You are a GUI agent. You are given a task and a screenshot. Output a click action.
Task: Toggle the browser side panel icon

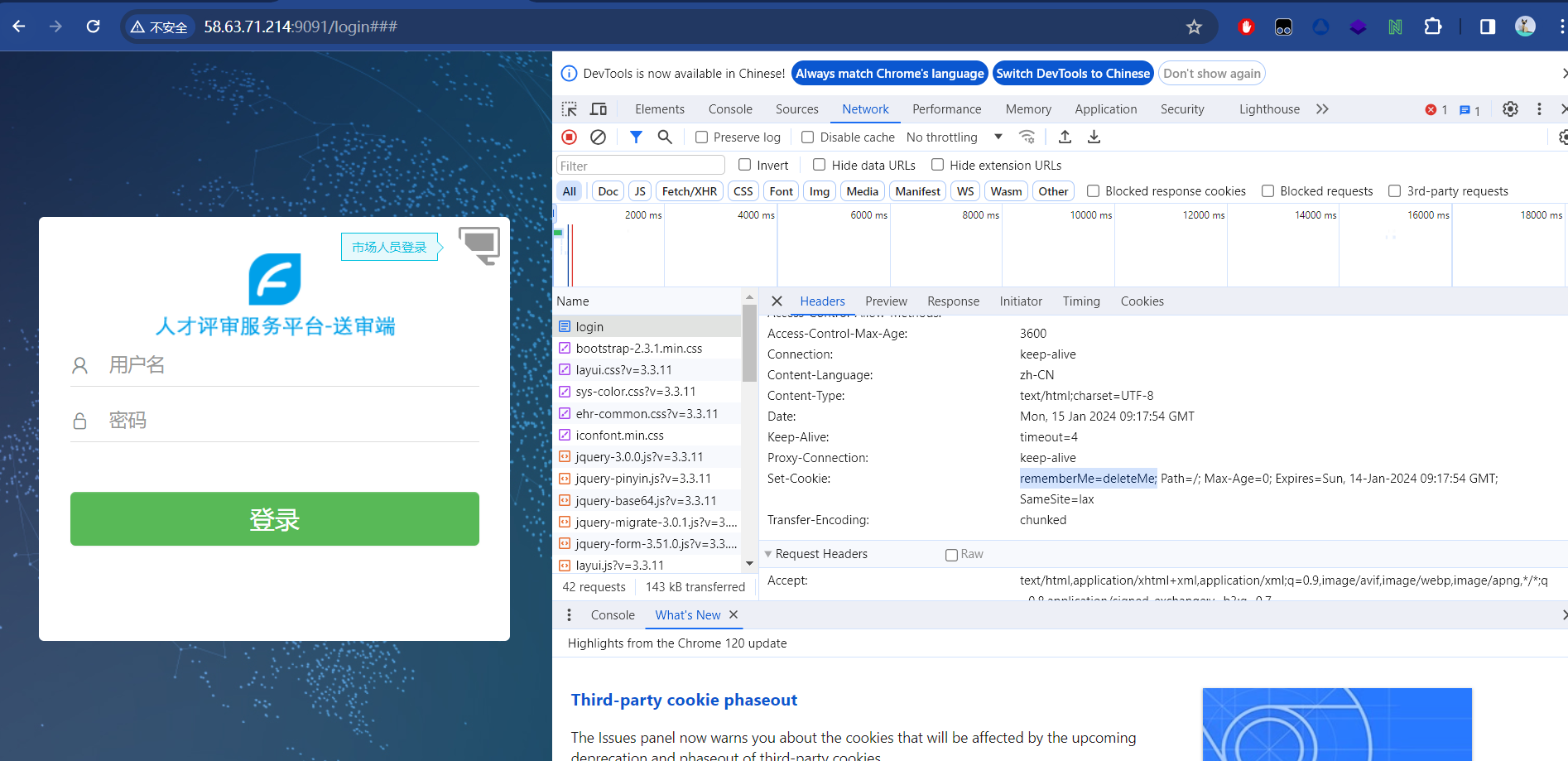pyautogui.click(x=1488, y=26)
